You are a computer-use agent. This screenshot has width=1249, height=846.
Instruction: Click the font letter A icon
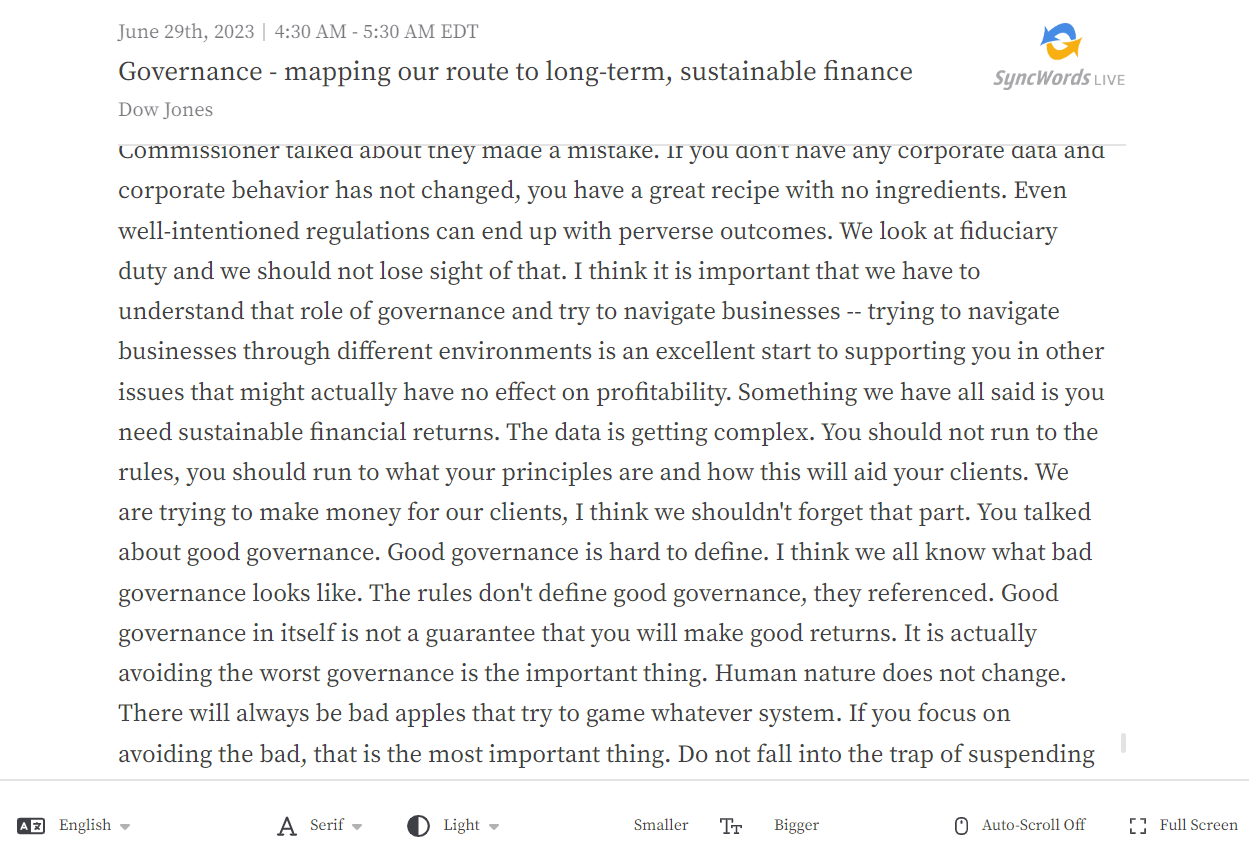[x=287, y=826]
